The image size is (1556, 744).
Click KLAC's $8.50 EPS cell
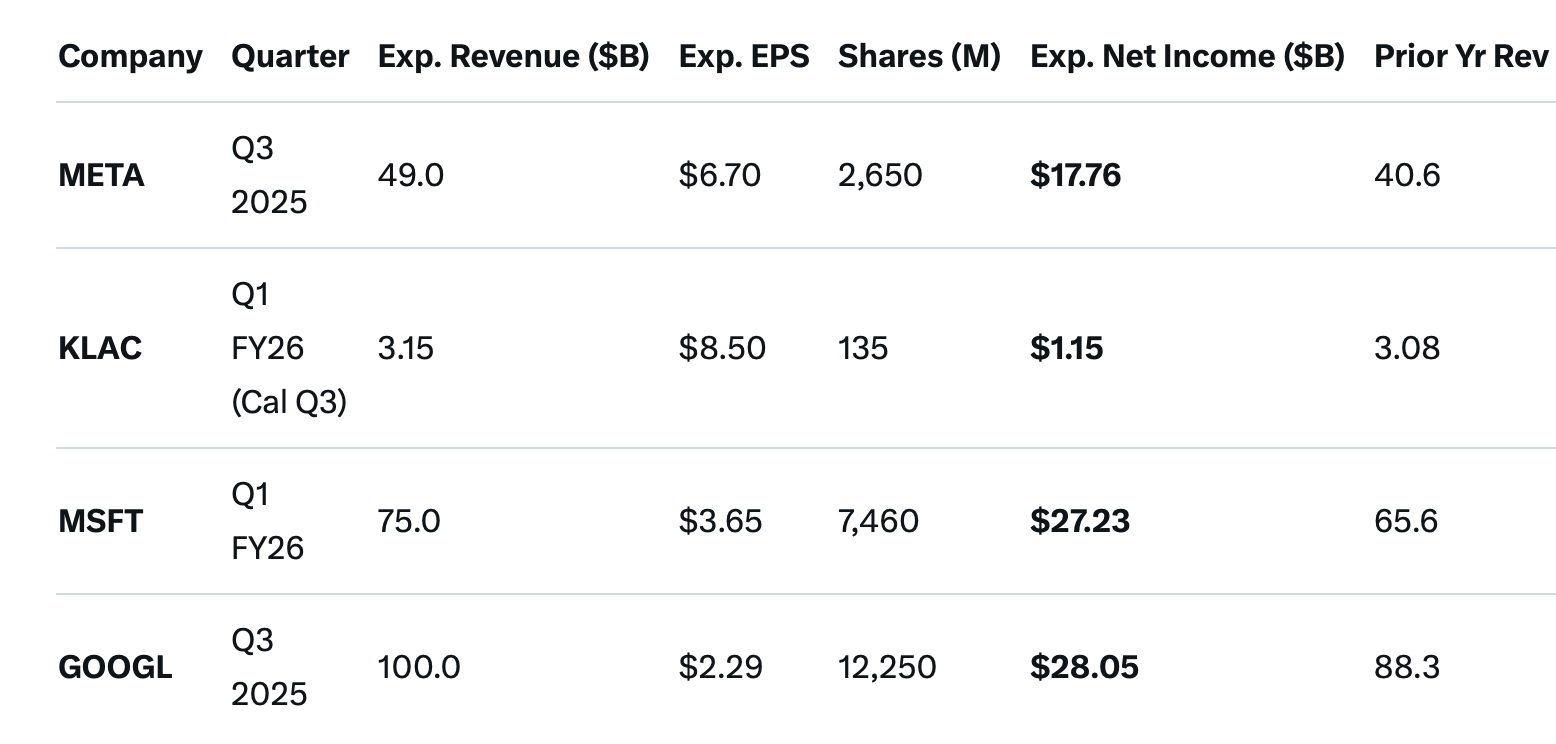pyautogui.click(x=722, y=348)
